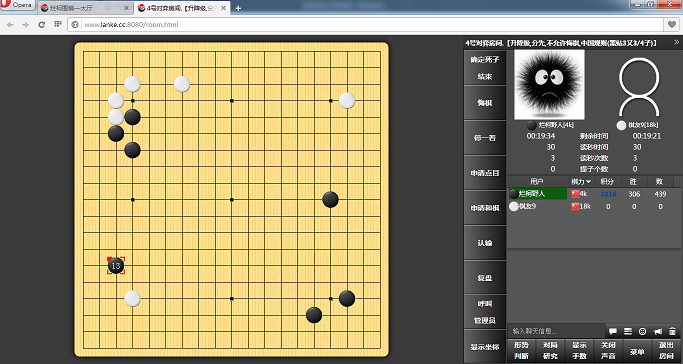This screenshot has width=683, height=364.
Task: Toggle 关闭声音 sound off
Action: coord(608,351)
